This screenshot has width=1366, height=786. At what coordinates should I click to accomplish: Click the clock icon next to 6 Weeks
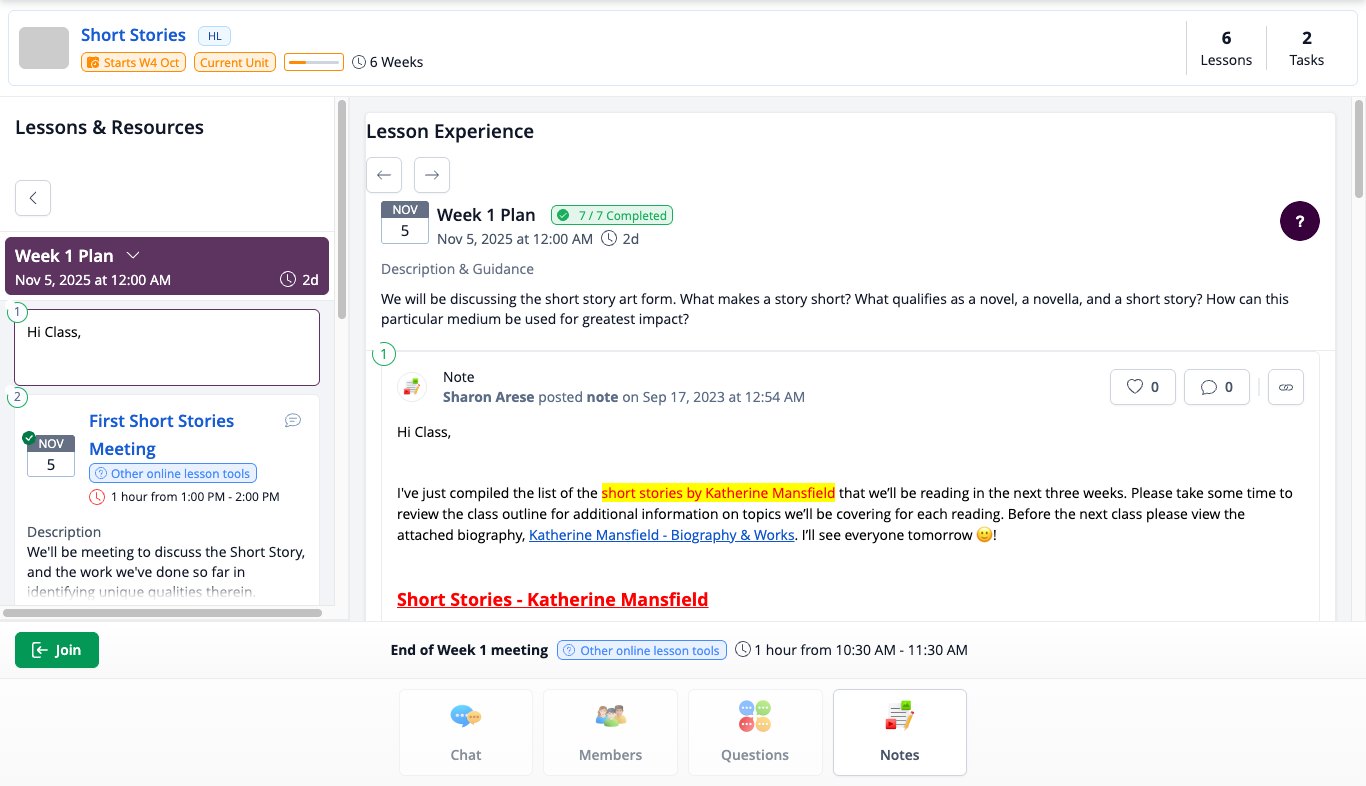[x=359, y=62]
